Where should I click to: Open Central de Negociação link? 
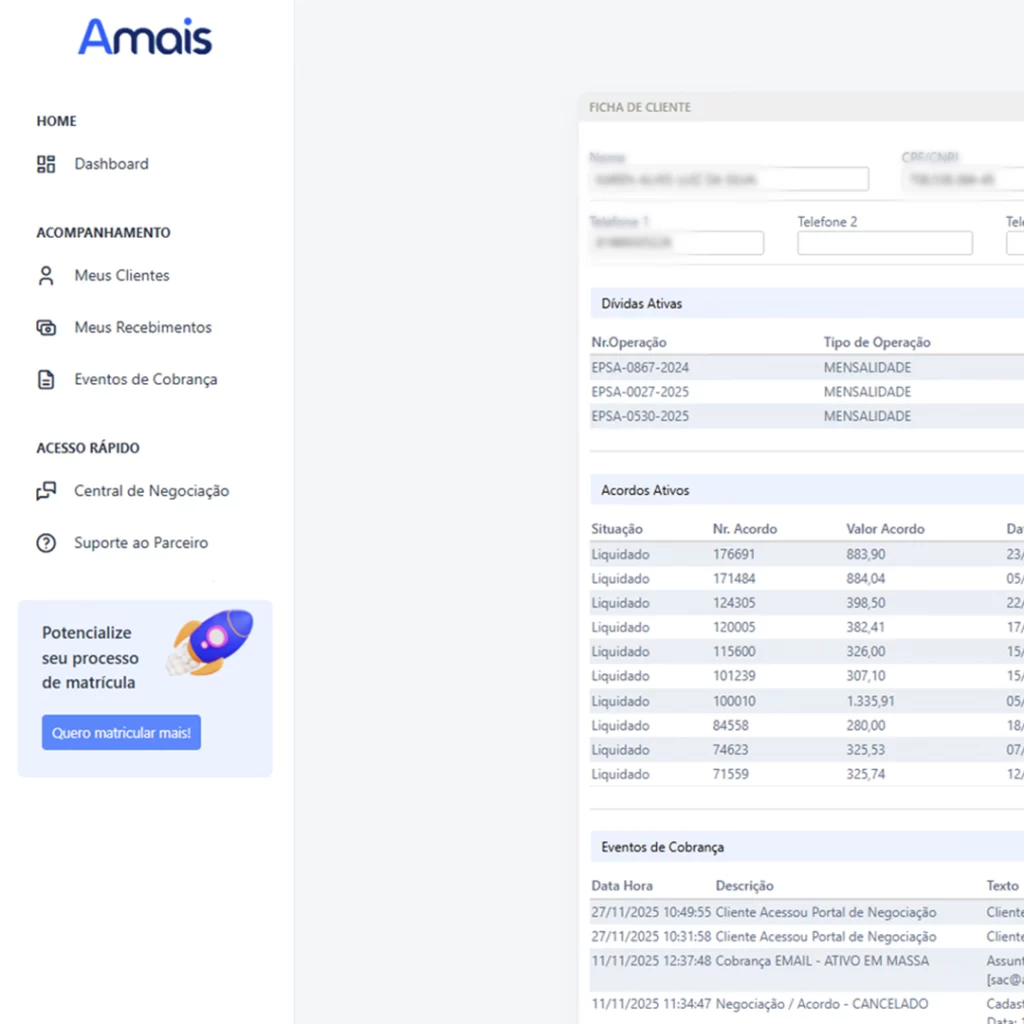[151, 491]
